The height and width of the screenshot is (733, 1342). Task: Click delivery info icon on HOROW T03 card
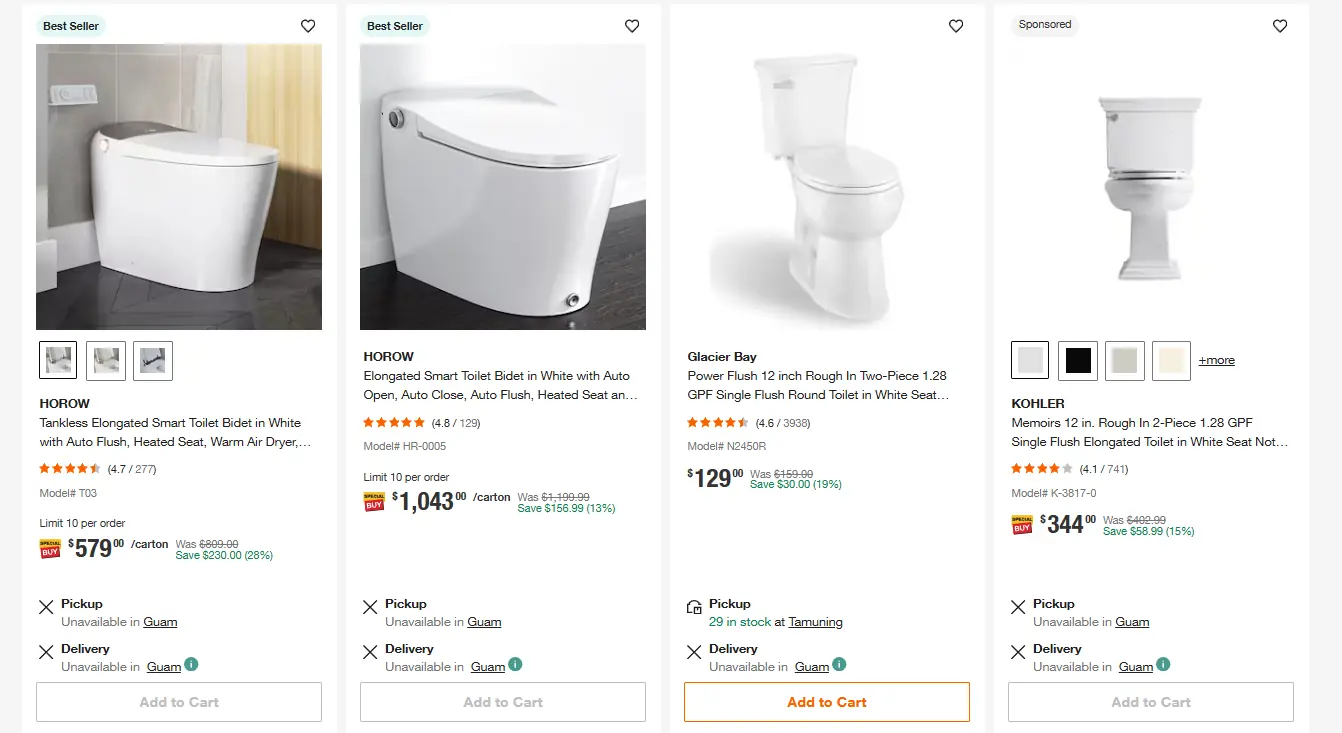[x=192, y=664]
